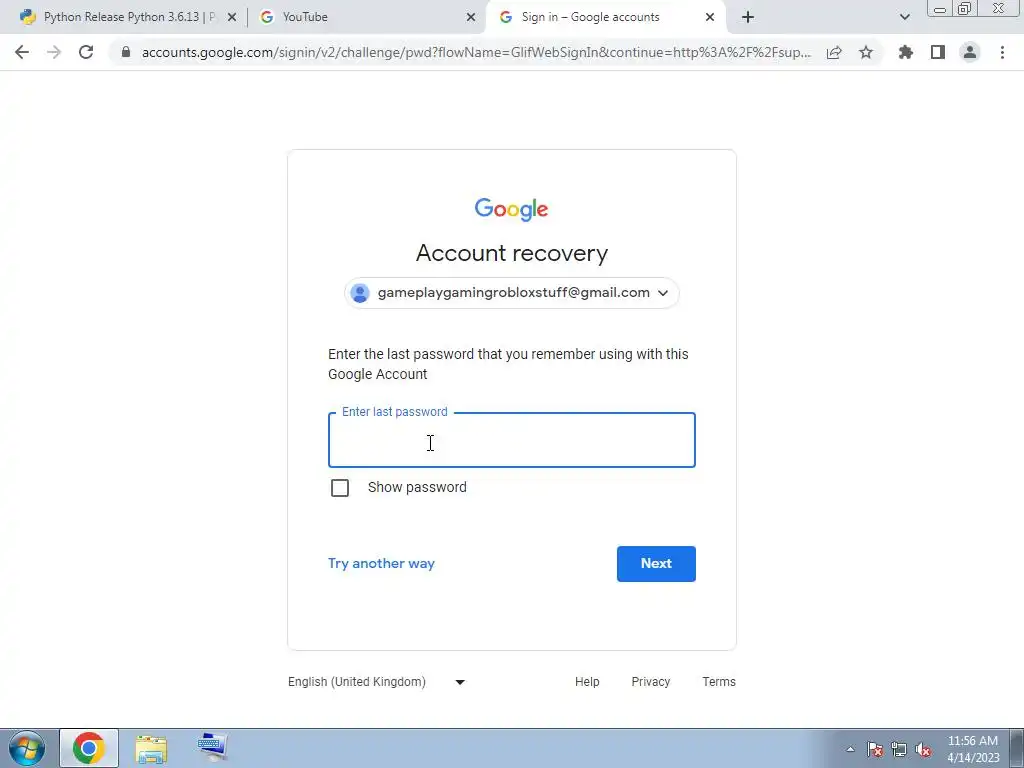Open Chrome's three-dot menu
Viewport: 1024px width, 768px height.
(x=1002, y=52)
